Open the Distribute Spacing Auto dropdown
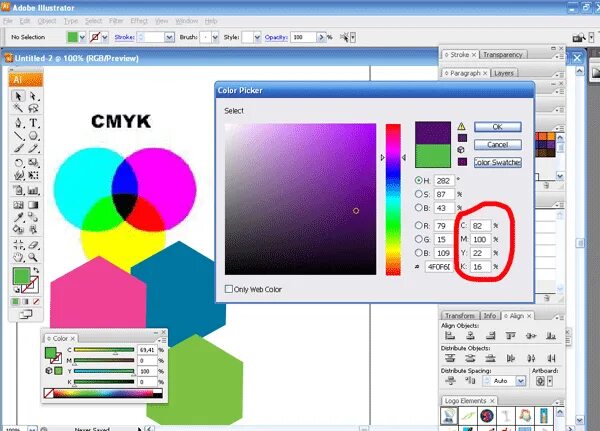The width and height of the screenshot is (600, 431). pos(520,381)
